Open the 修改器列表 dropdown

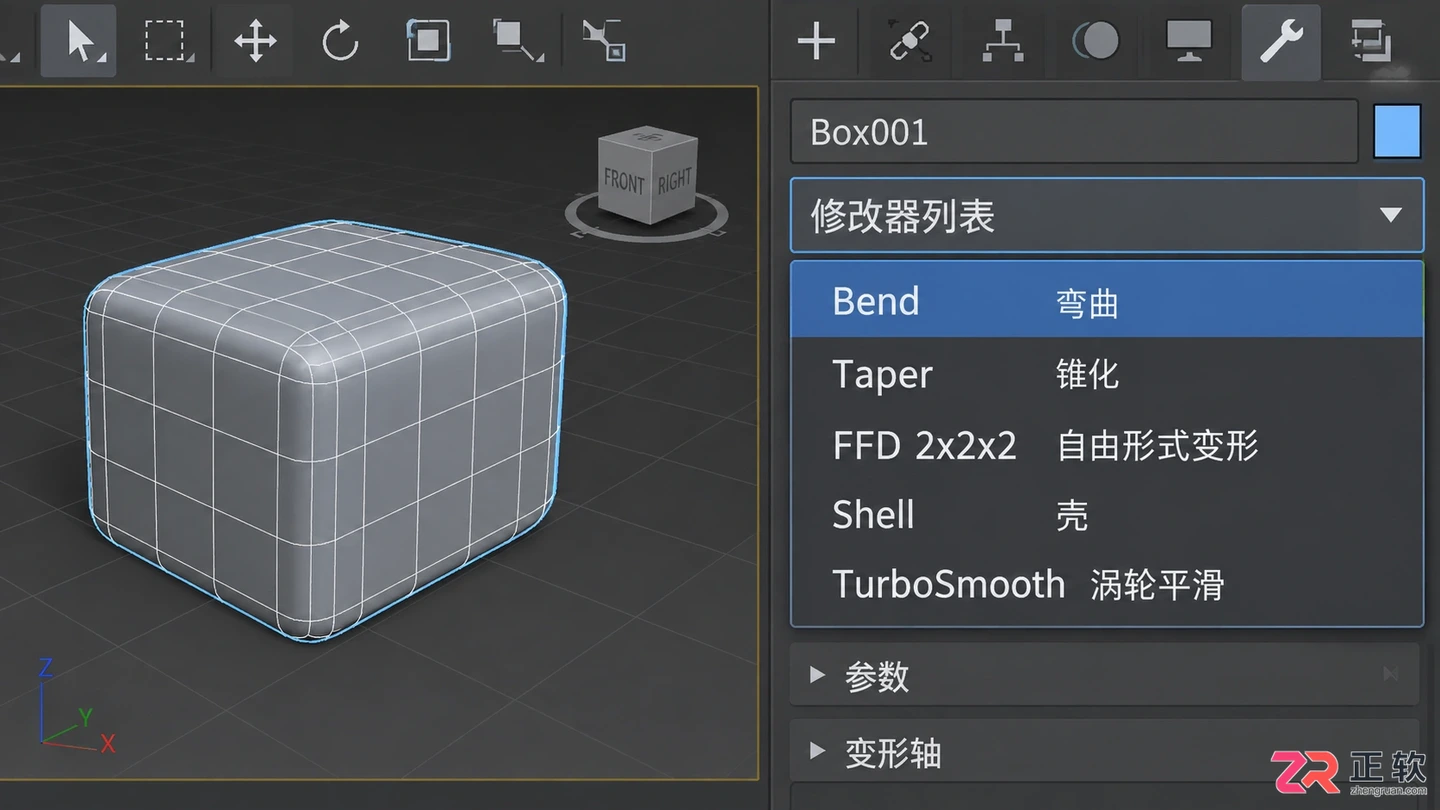(1107, 215)
